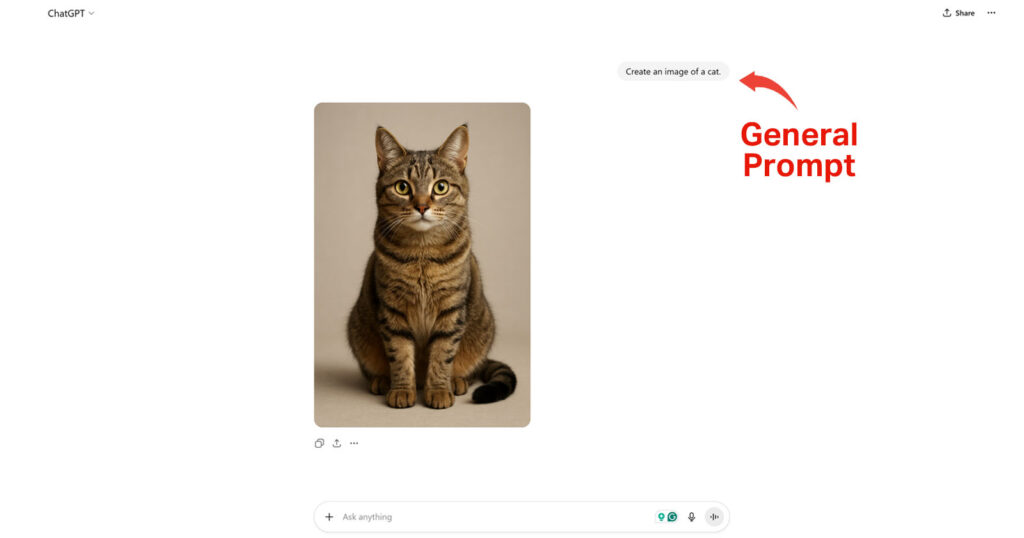This screenshot has height=538, width=1024.
Task: Click the red curved arrow annotation
Action: [x=768, y=88]
